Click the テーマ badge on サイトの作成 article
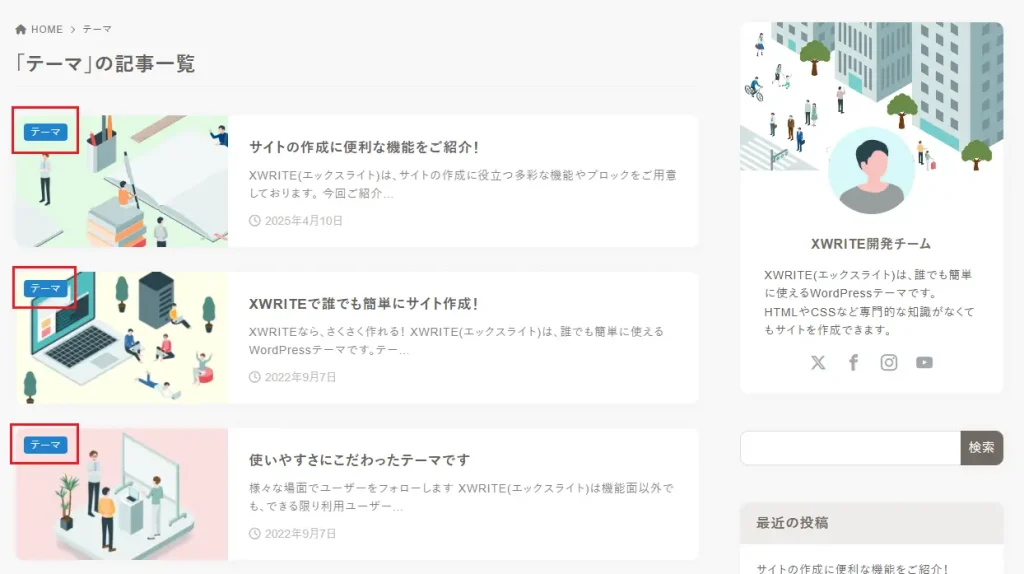The width and height of the screenshot is (1024, 574). pos(46,132)
